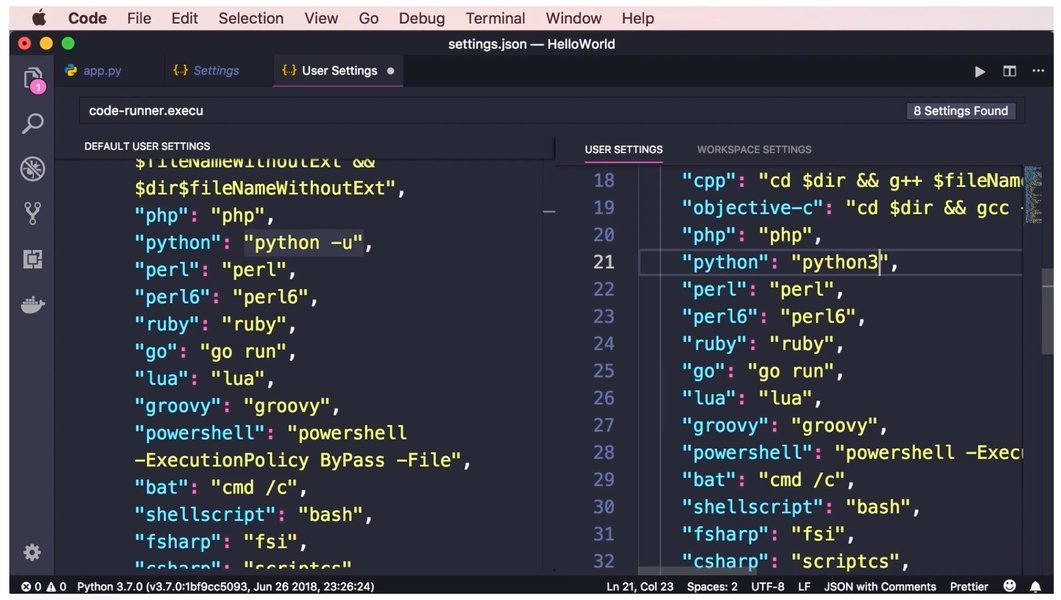
Task: Click "cmd /c" value in default settings
Action: pyautogui.click(x=254, y=487)
